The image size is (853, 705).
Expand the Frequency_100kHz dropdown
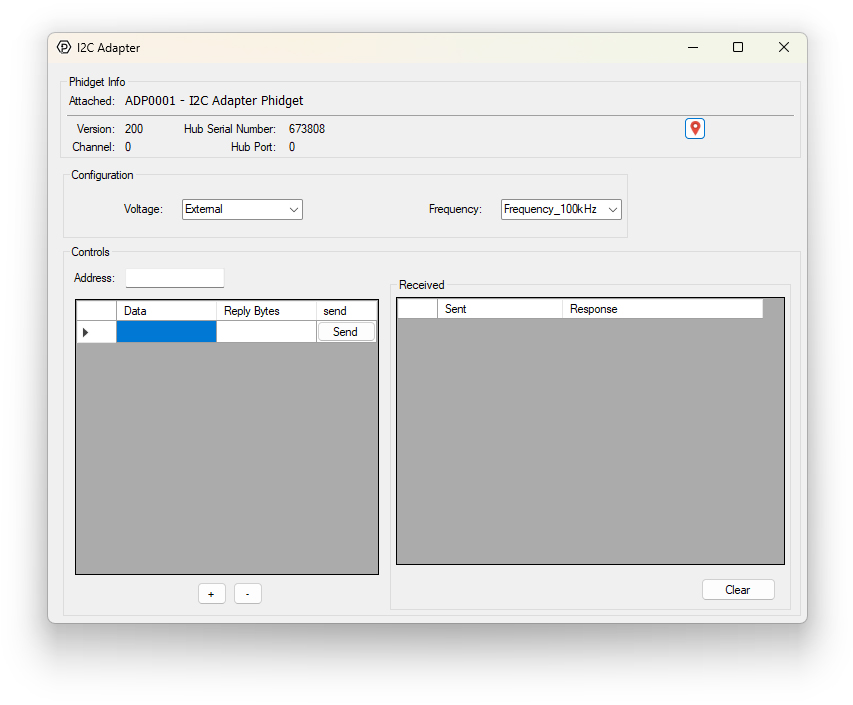pos(561,209)
